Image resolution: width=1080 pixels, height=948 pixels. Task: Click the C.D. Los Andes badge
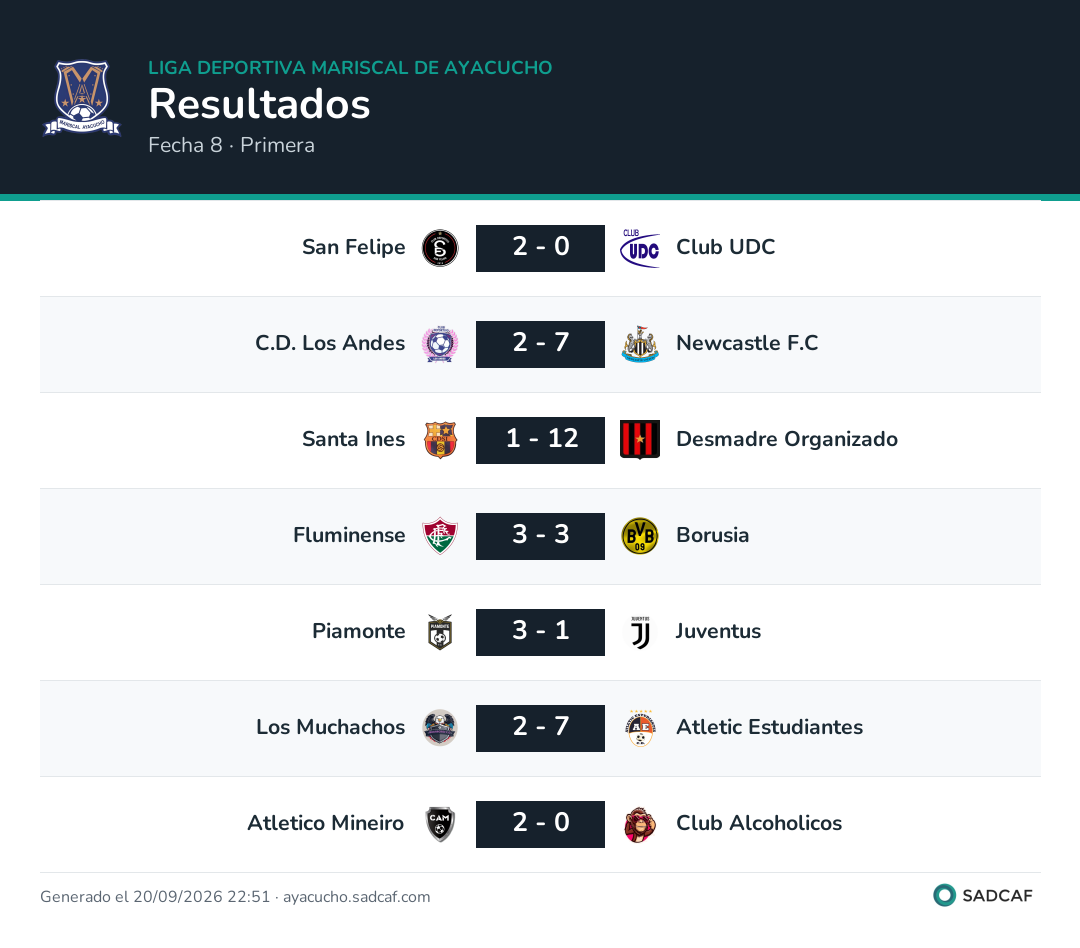440,344
